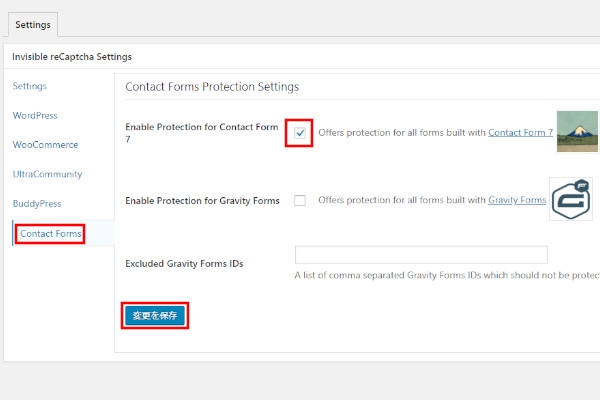Open the WordPress sidebar section

35,115
